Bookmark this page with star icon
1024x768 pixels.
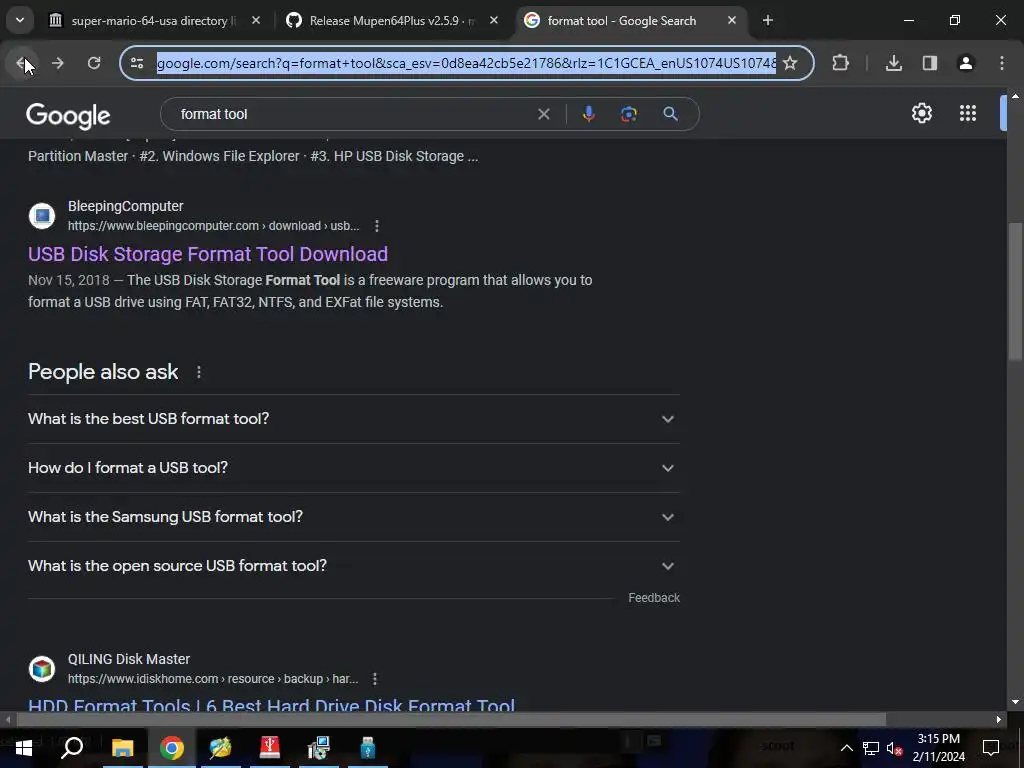[x=790, y=63]
